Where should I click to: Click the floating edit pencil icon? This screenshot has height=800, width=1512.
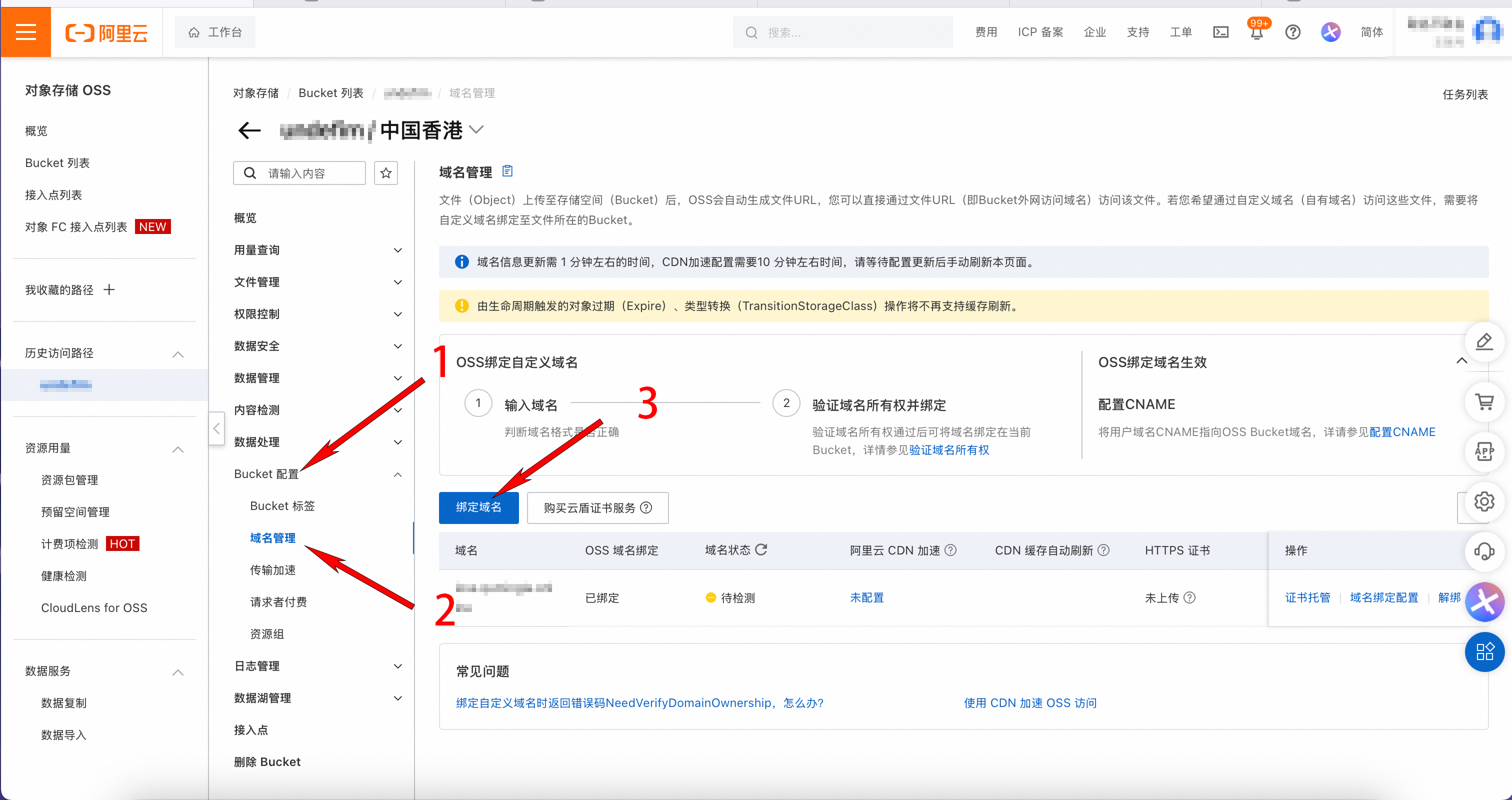(1484, 341)
